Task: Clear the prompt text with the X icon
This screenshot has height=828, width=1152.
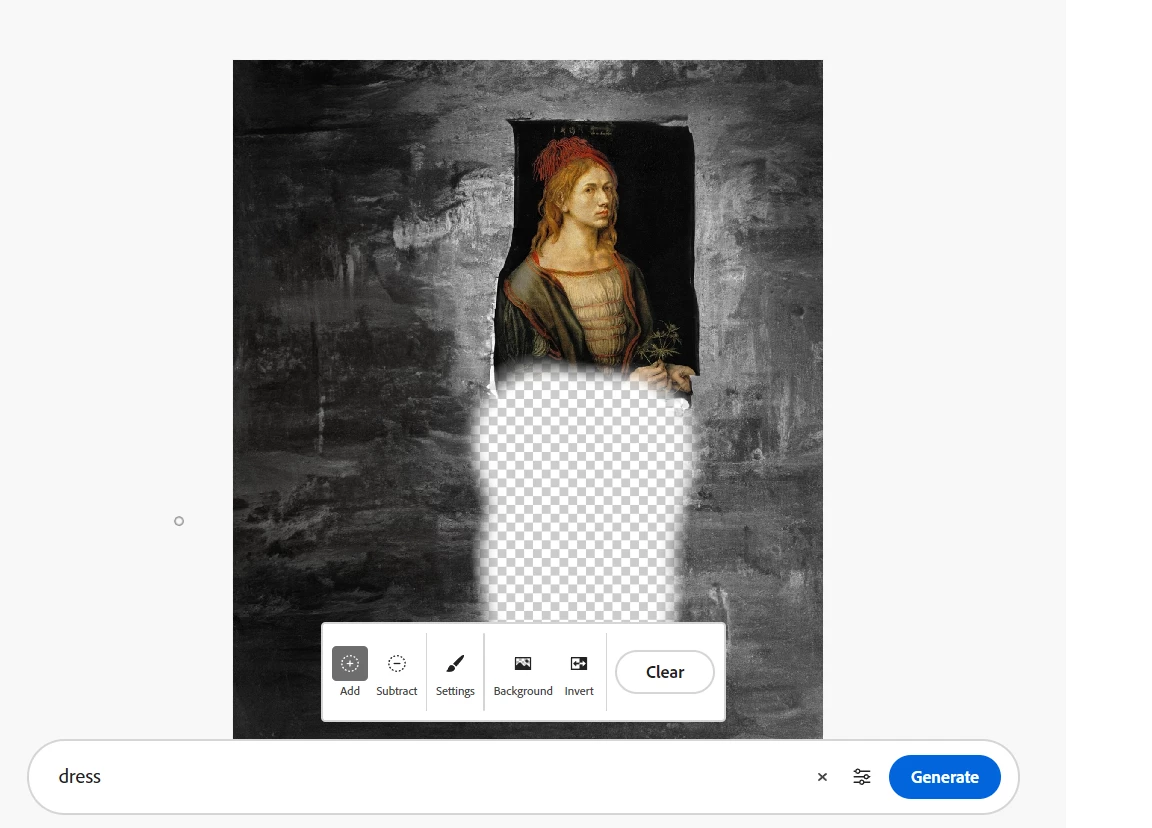Action: pos(822,777)
